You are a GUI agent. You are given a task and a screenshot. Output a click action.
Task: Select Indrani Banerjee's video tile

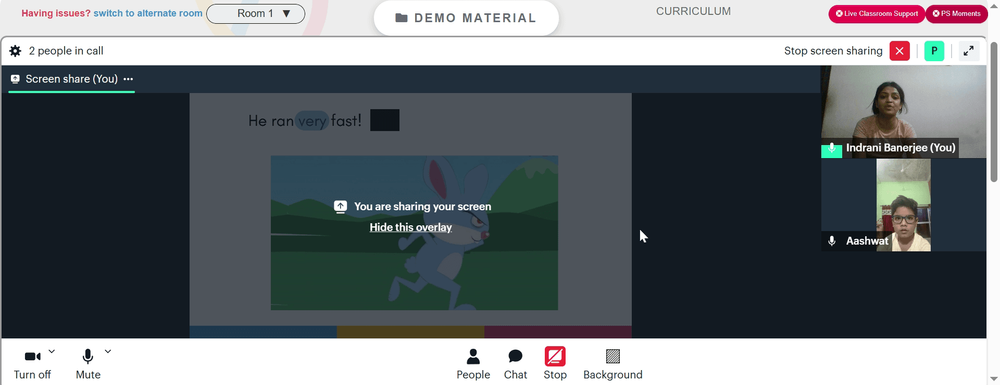tap(903, 112)
